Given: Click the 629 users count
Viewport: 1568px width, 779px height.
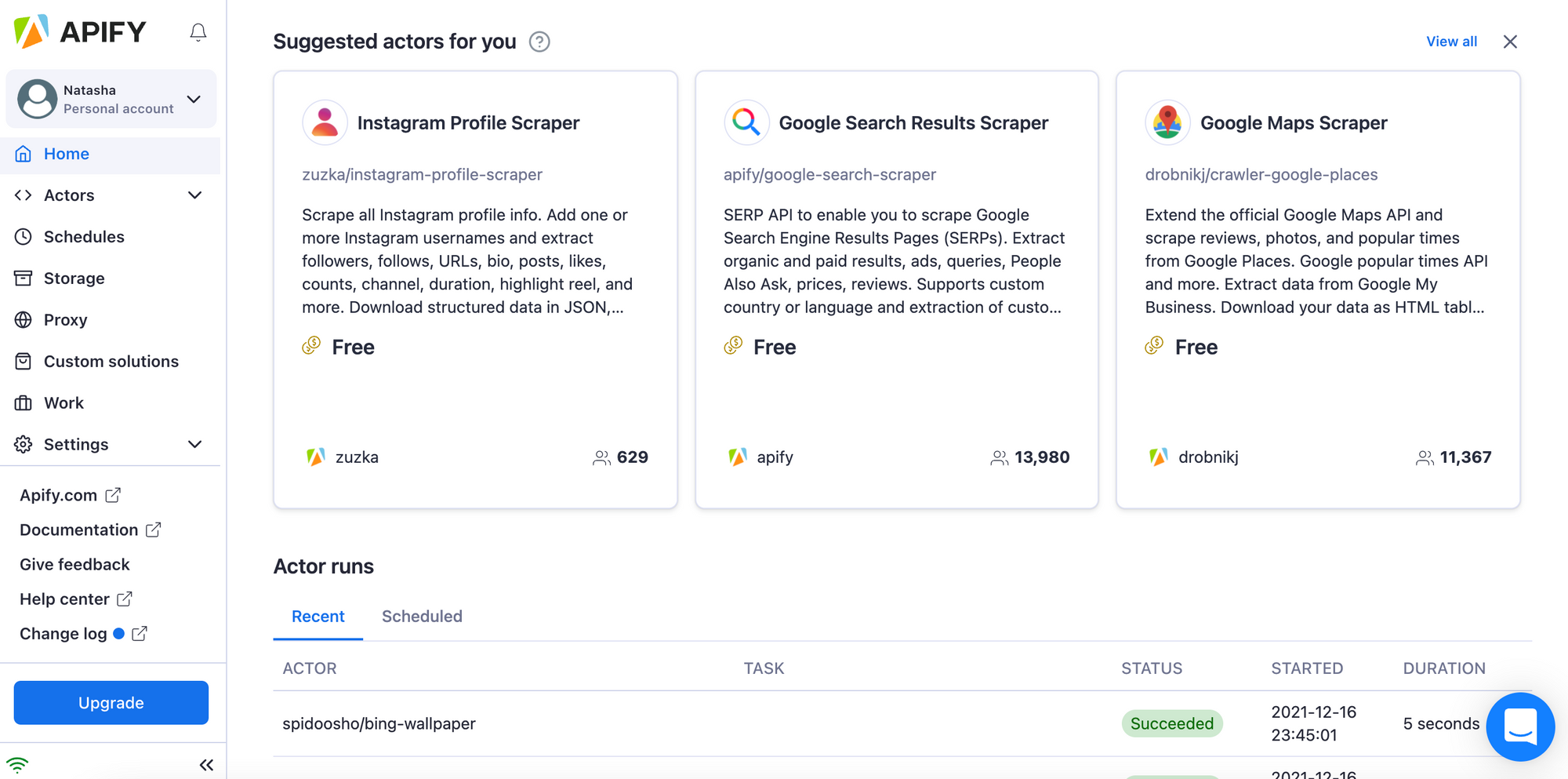Looking at the screenshot, I should (632, 457).
